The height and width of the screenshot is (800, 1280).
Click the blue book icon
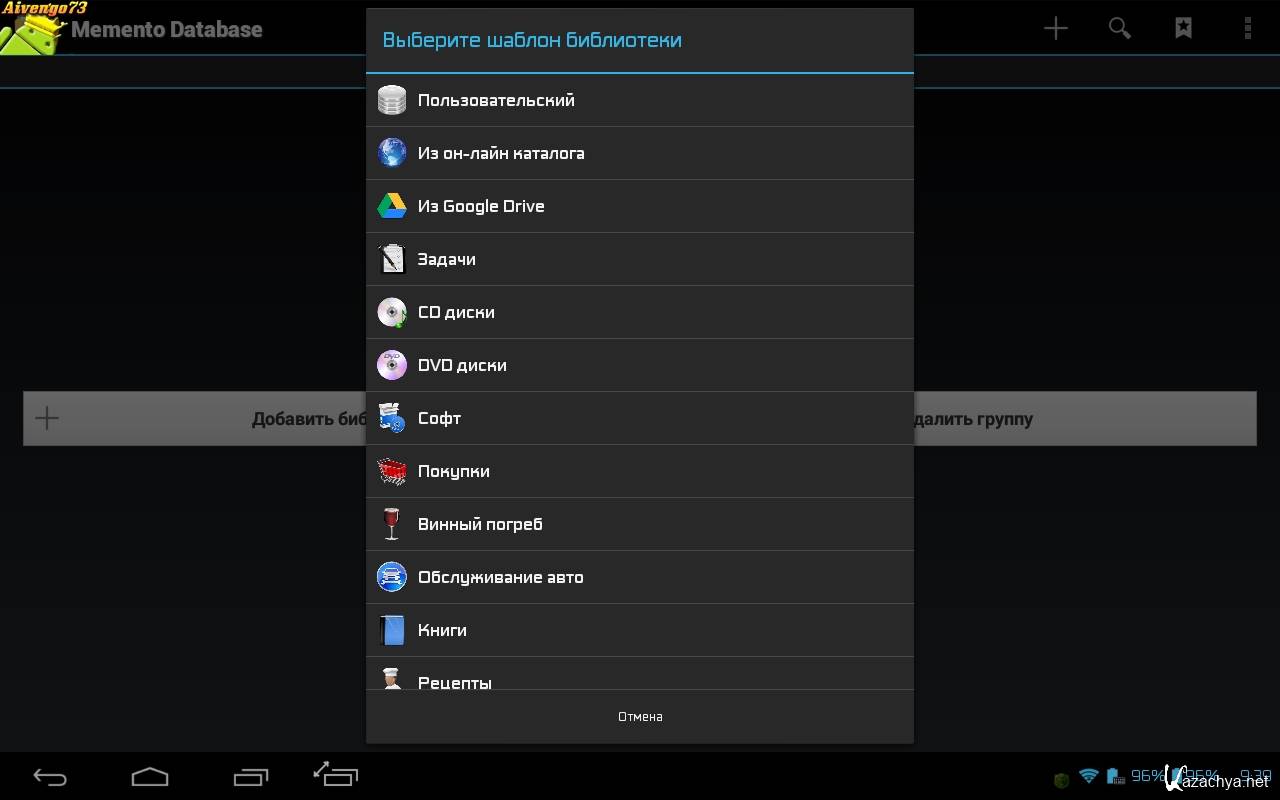tap(392, 630)
